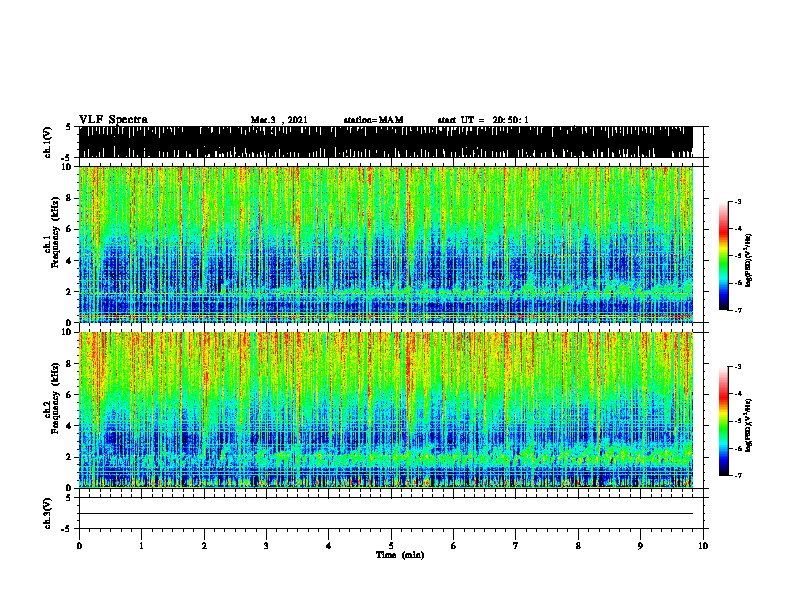This screenshot has height=612, width=792.
Task: Click time axis tick label "0"
Action: point(79,545)
